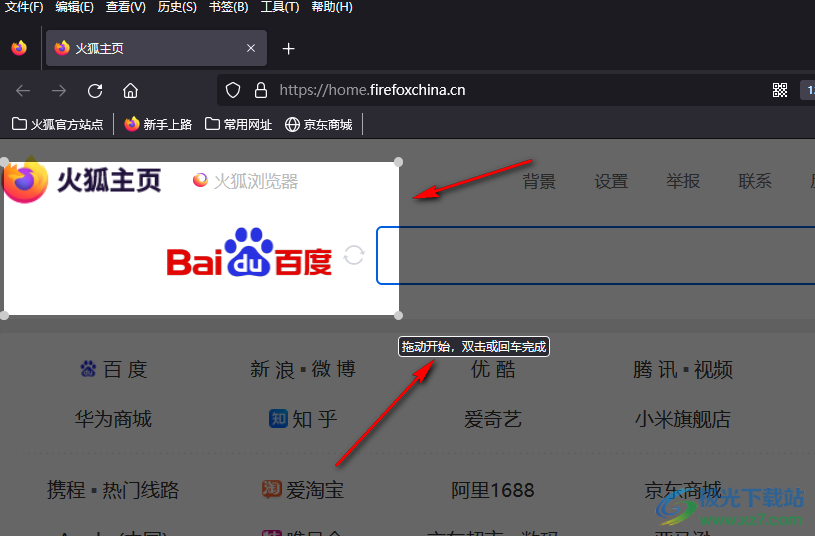Open the 编辑(E) menu

tap(74, 7)
